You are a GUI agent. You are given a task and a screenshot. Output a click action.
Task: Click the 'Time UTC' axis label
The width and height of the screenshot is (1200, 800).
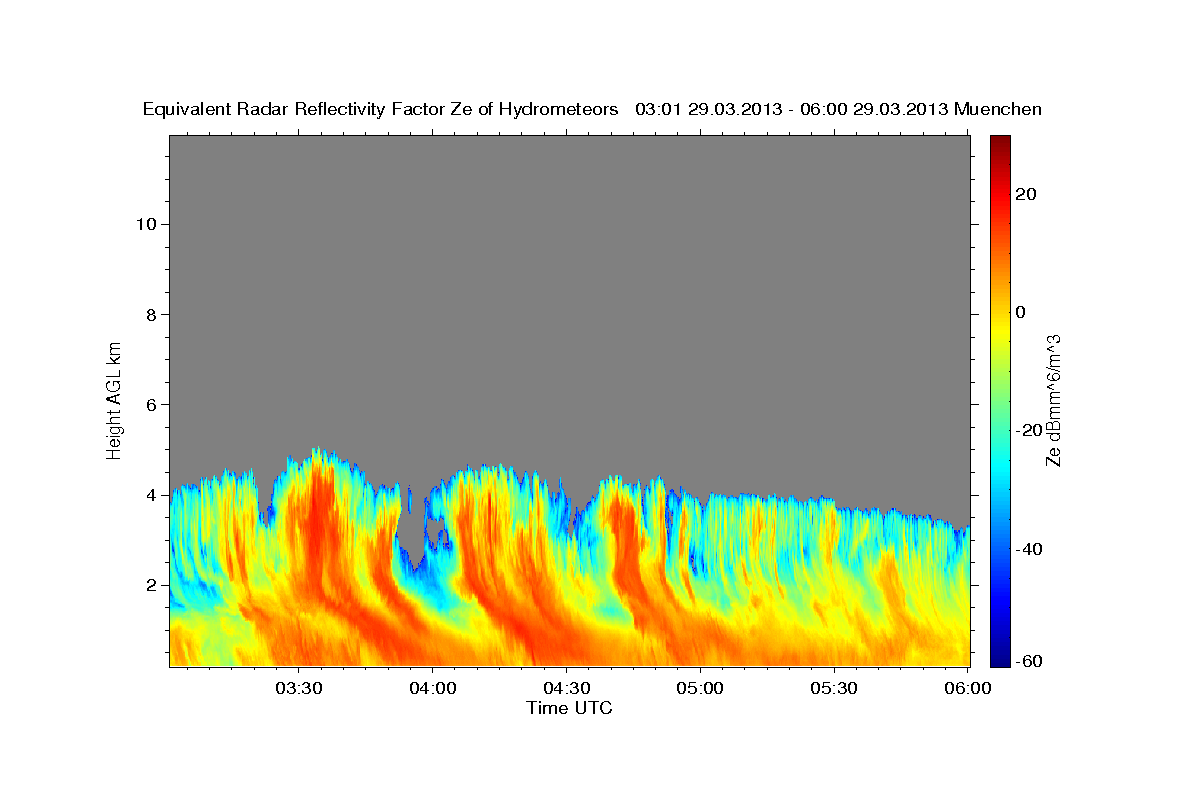click(x=569, y=708)
